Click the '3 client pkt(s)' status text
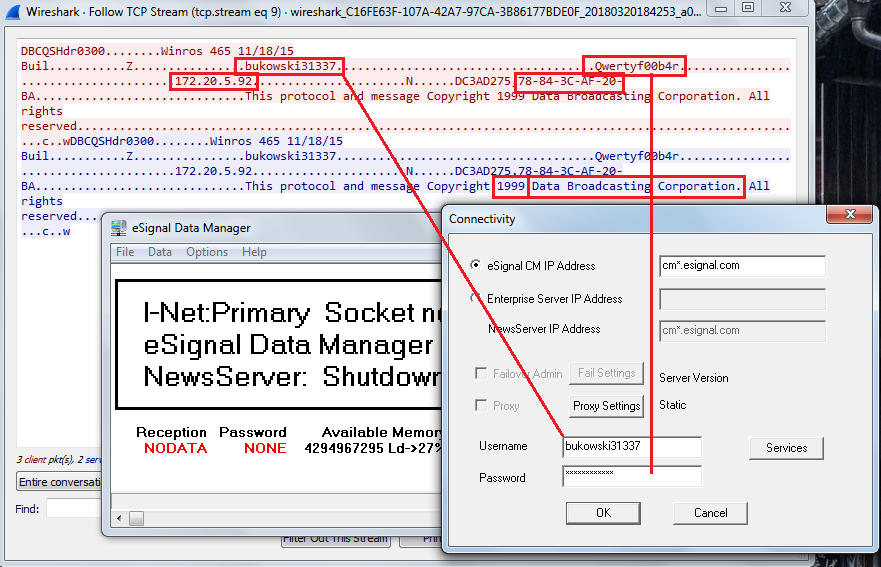Viewport: 881px width, 567px height. tap(46, 460)
